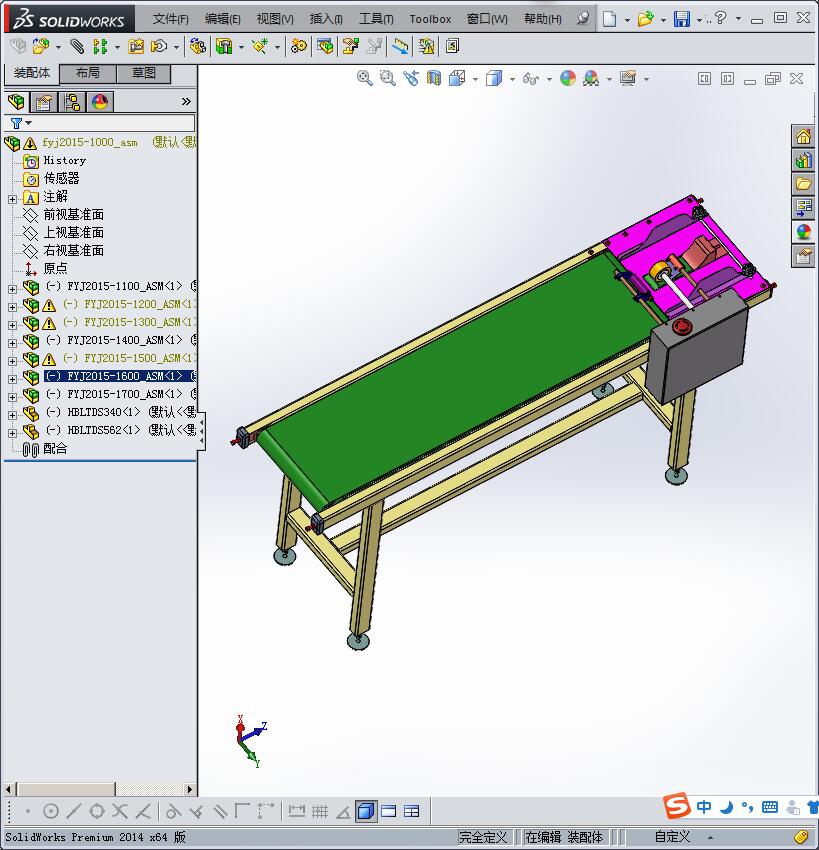The width and height of the screenshot is (819, 850).
Task: Click the Bill of Materials icon
Action: pos(325,47)
